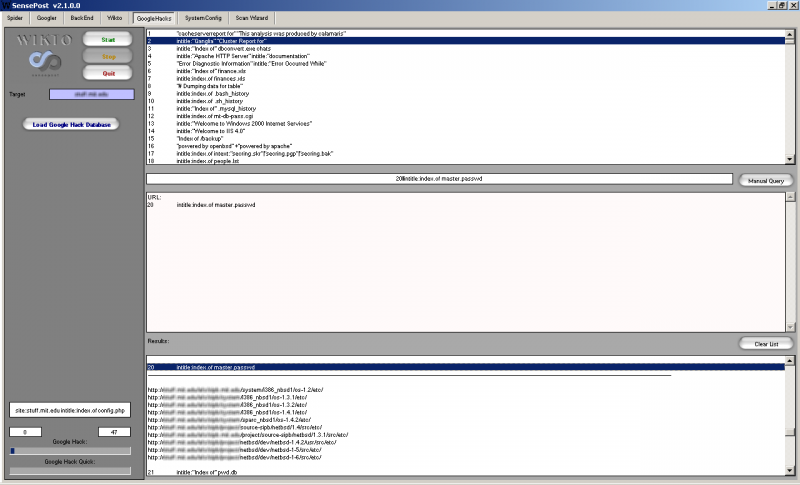Click the site query text box
The width and height of the screenshot is (800, 485).
pyautogui.click(x=70, y=410)
